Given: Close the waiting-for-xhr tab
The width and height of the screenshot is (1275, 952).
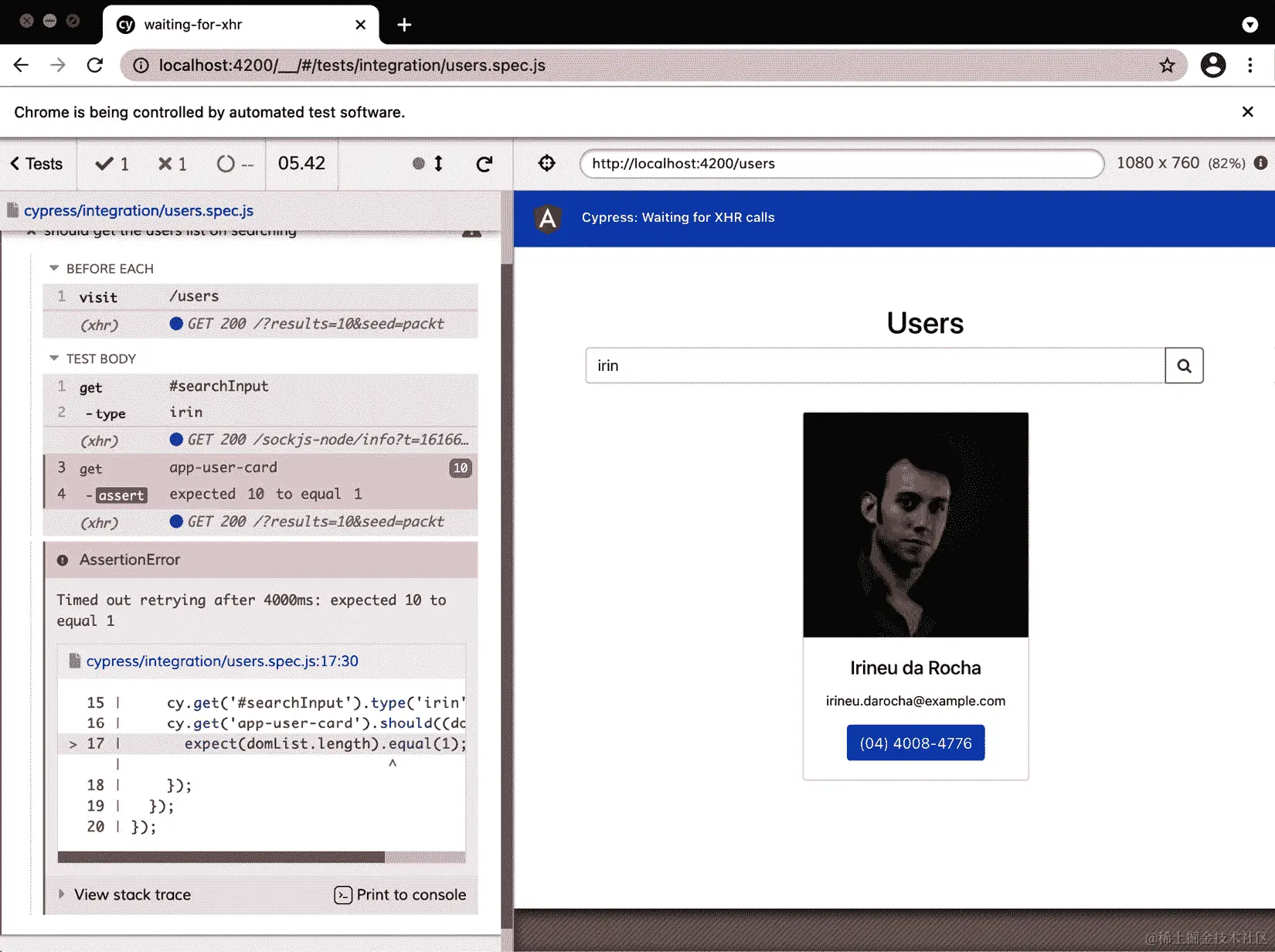Looking at the screenshot, I should point(360,25).
